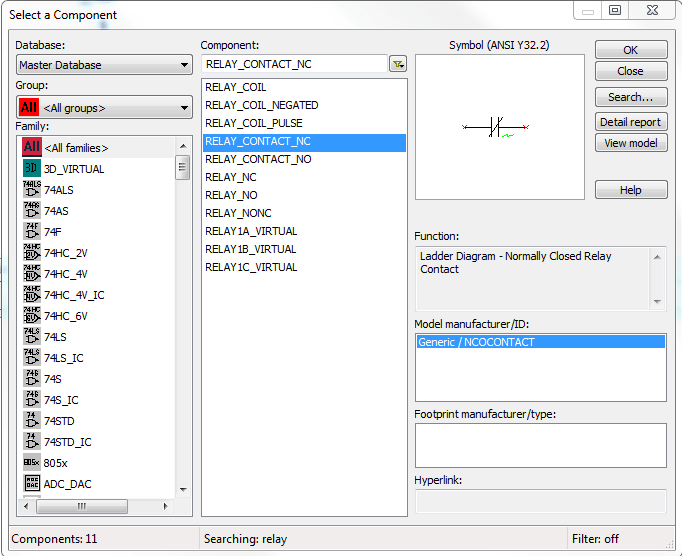Pick the 74STD family icon
Image resolution: width=682 pixels, height=556 pixels.
(32, 420)
